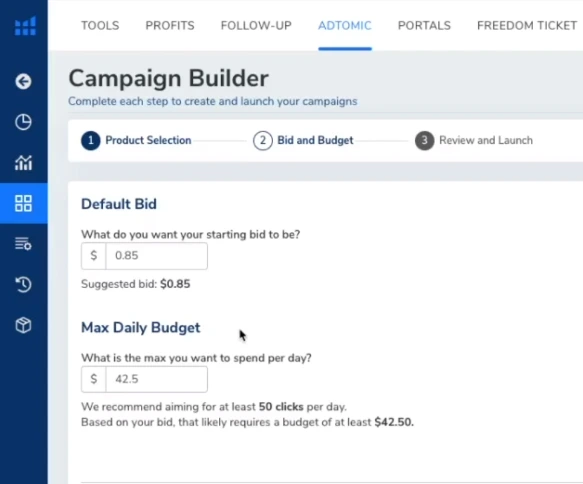The width and height of the screenshot is (583, 484).
Task: Open the box products icon
Action: tap(23, 325)
